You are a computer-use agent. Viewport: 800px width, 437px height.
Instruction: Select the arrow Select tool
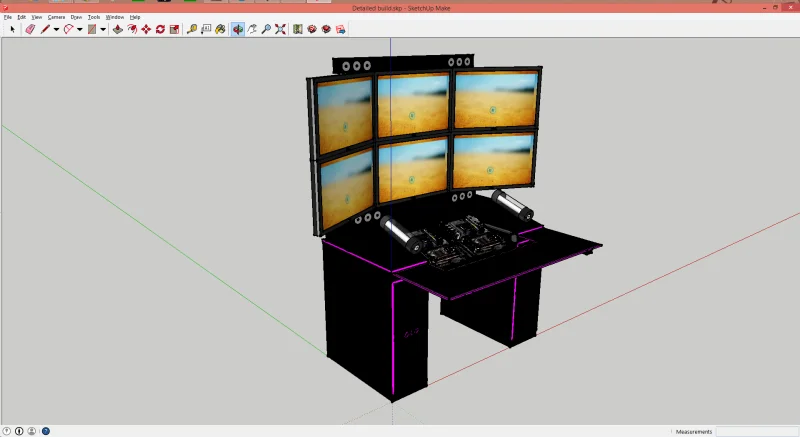13,30
